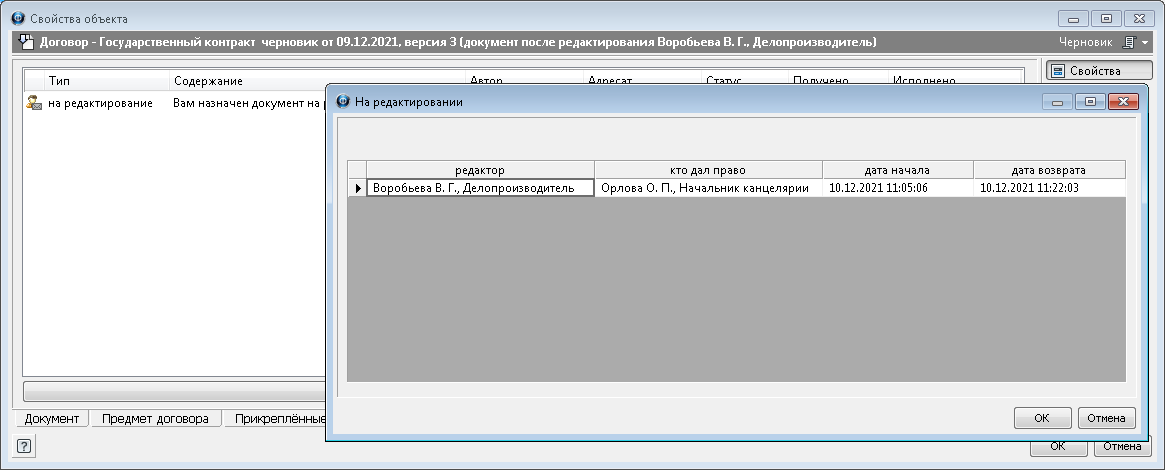The image size is (1165, 470).
Task: Maximize the 'На редактировании' dialog
Action: click(x=1090, y=102)
